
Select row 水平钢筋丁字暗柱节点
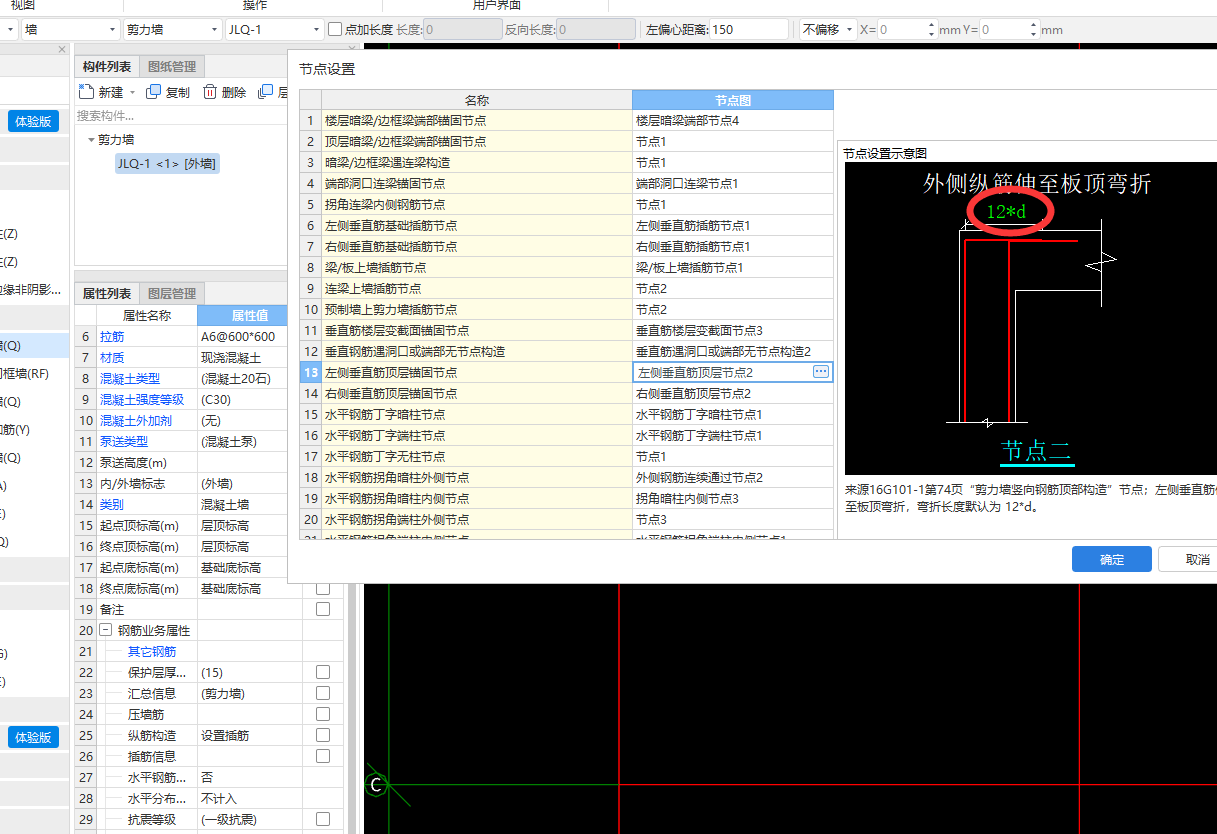click(477, 414)
